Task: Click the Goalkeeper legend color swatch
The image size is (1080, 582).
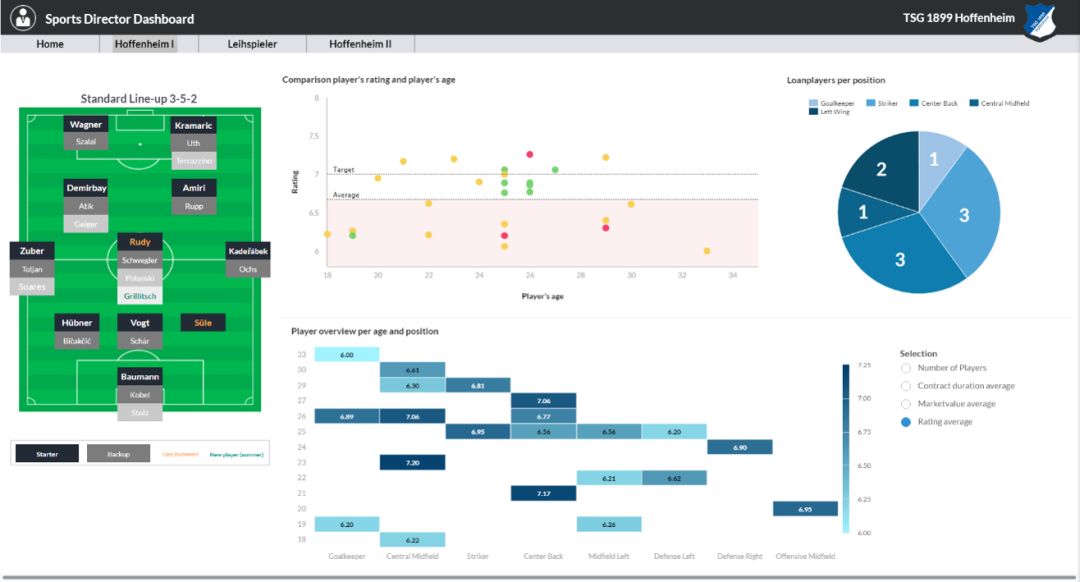Action: [813, 103]
